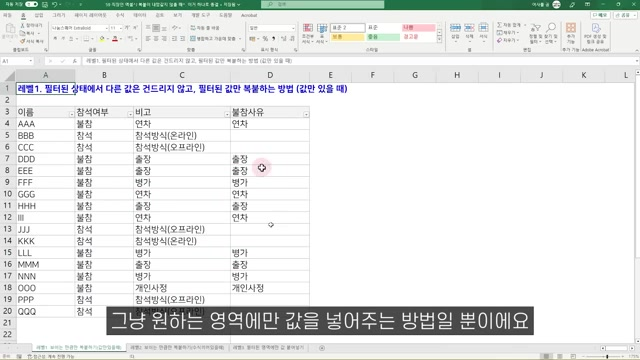Toggle underline formatting
The height and width of the screenshot is (360, 640).
(x=71, y=39)
